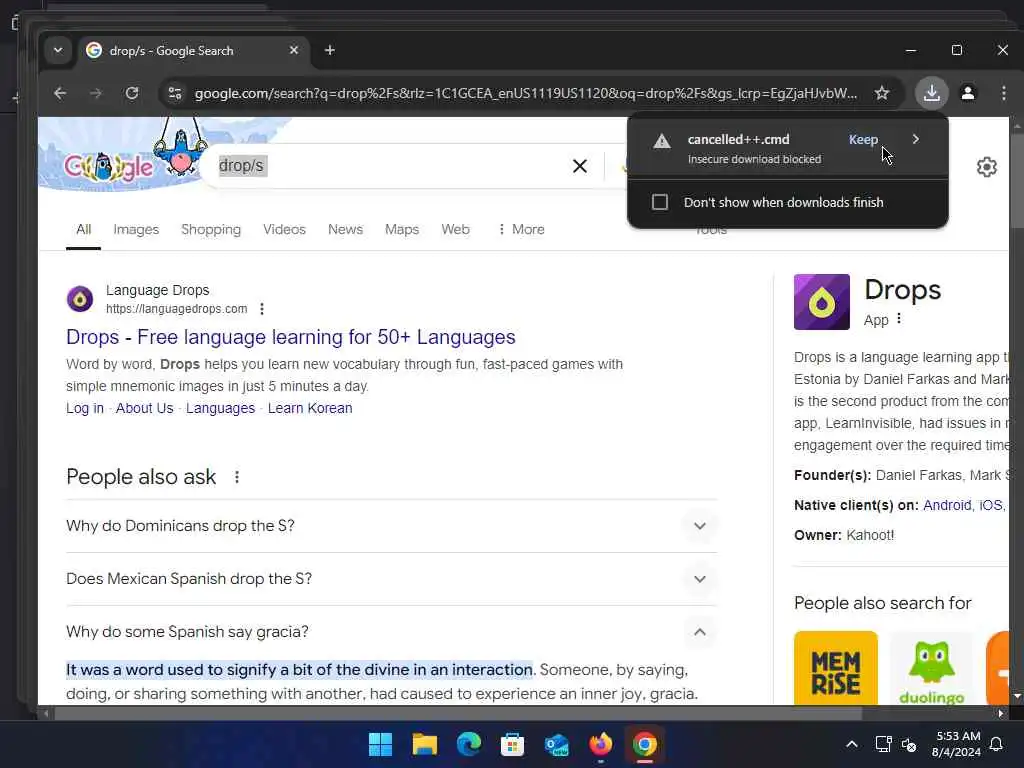Click the Language Drops site favicon

point(80,299)
